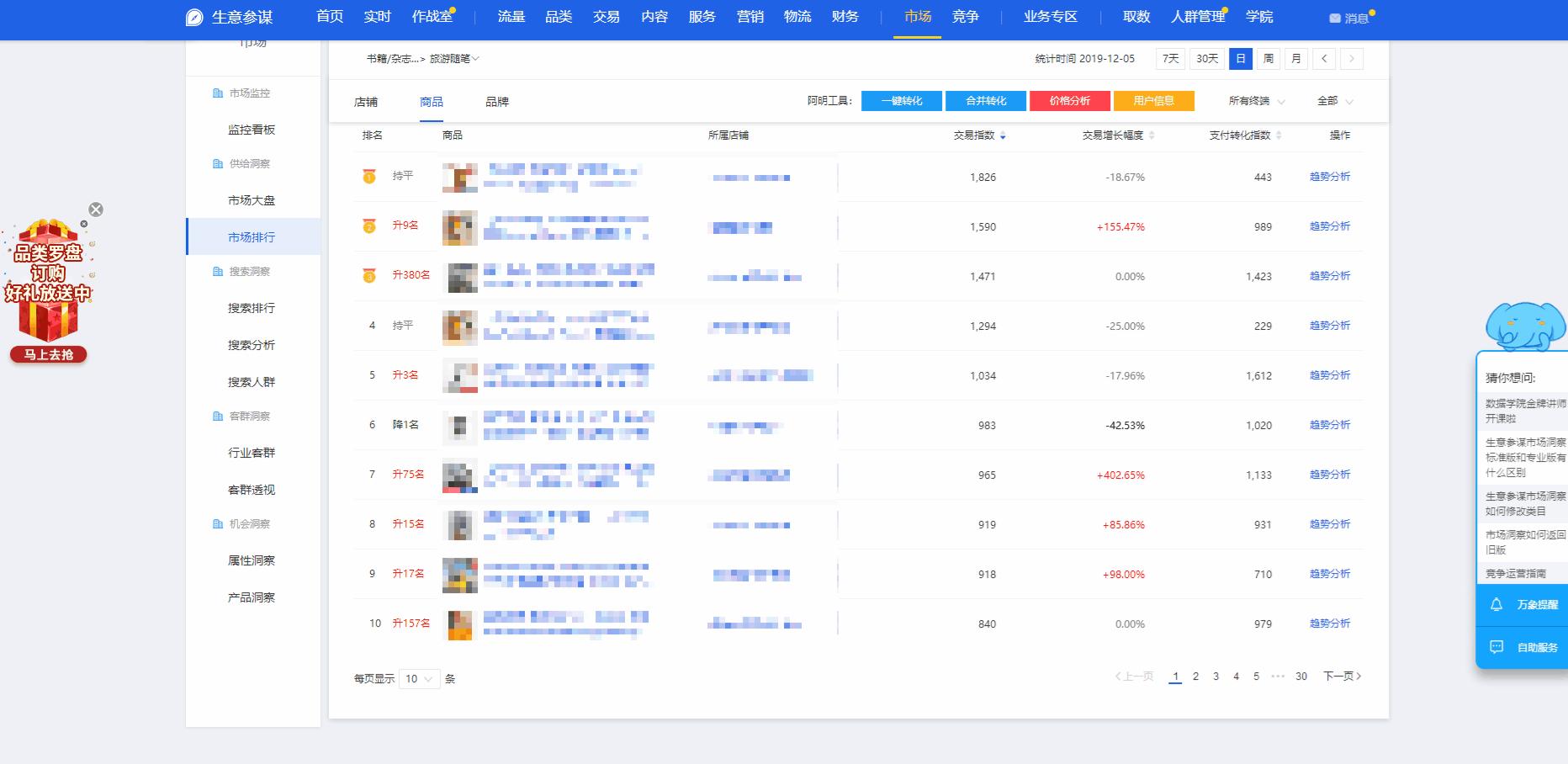Click the 市场监控 section icon
1568x764 pixels.
point(217,93)
